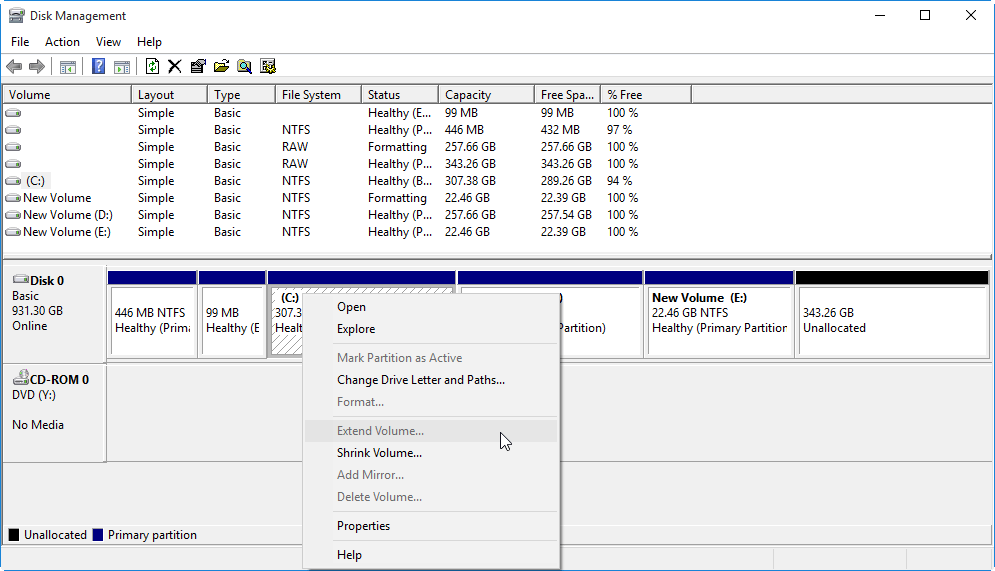Select drive icon of 343.26 GB RAW row
The image size is (995, 571).
click(x=13, y=164)
